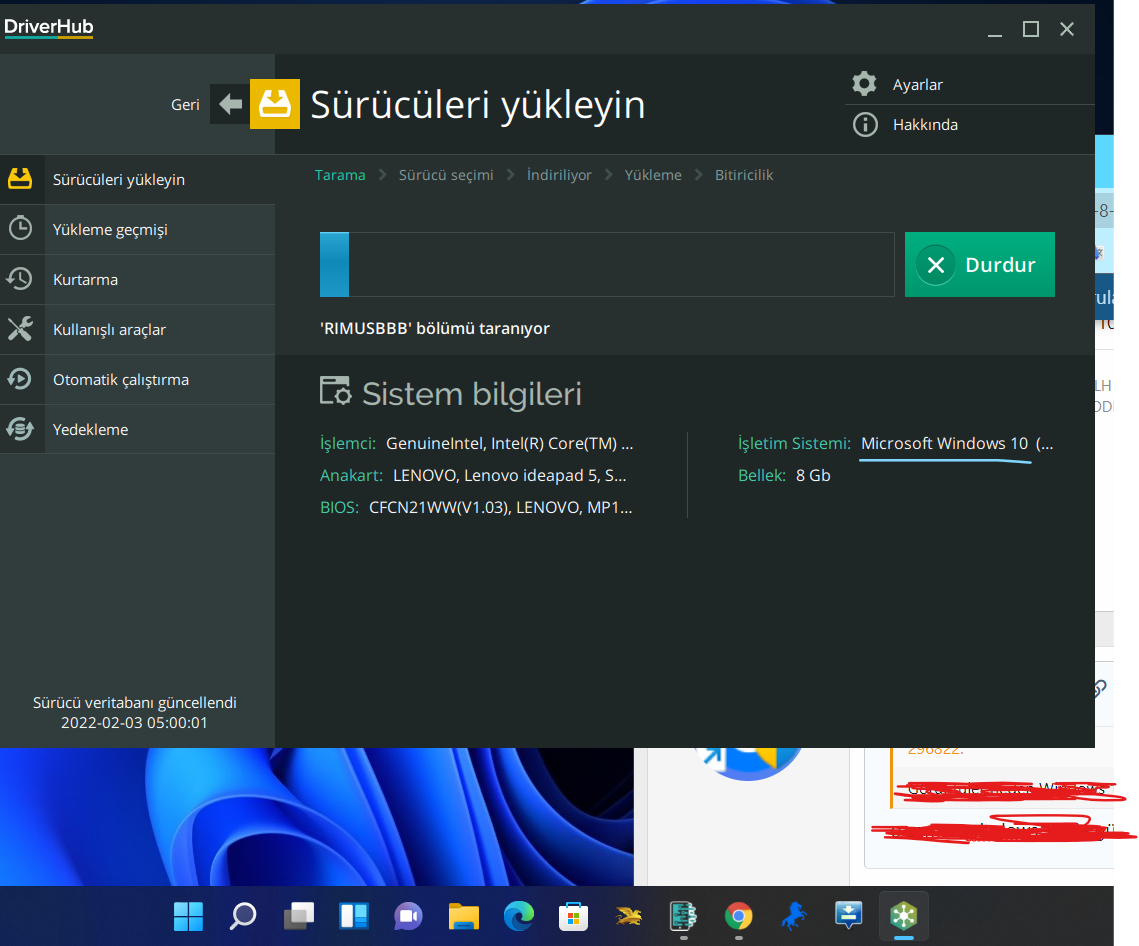Switch to Google Chrome on taskbar
Viewport: 1139px width, 946px height.
738,916
